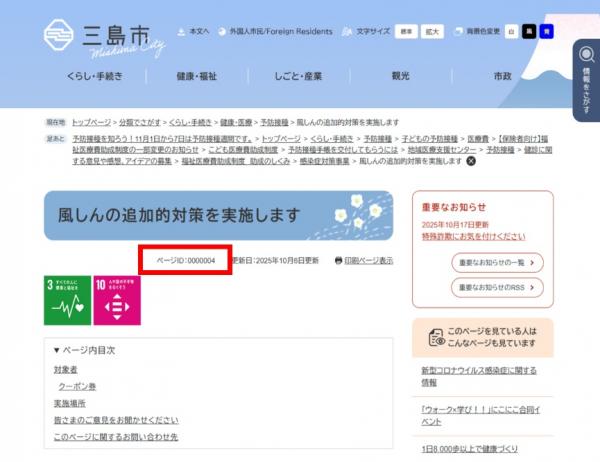Viewport: 600px width, 462px height.
Task: Set text size to 標準
Action: [x=406, y=31]
